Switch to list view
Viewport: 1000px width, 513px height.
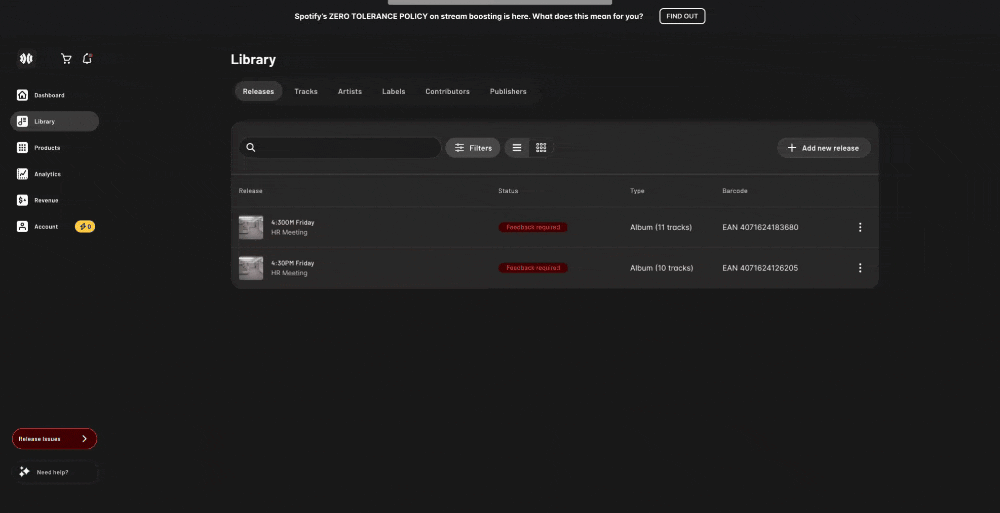(x=517, y=147)
